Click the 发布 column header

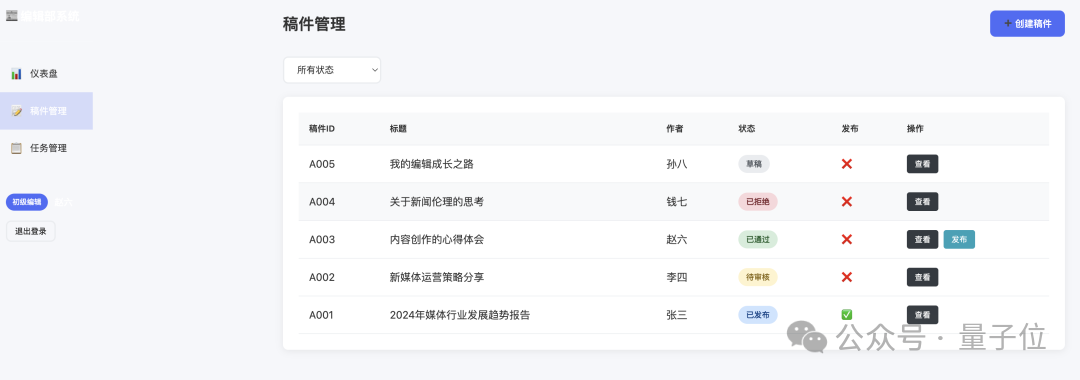(x=850, y=129)
